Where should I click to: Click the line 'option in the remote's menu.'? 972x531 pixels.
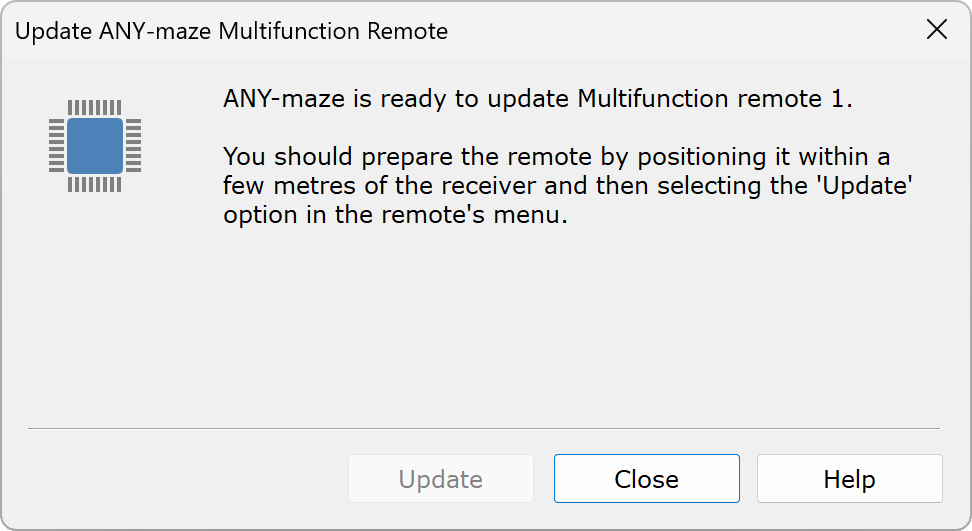tap(395, 215)
